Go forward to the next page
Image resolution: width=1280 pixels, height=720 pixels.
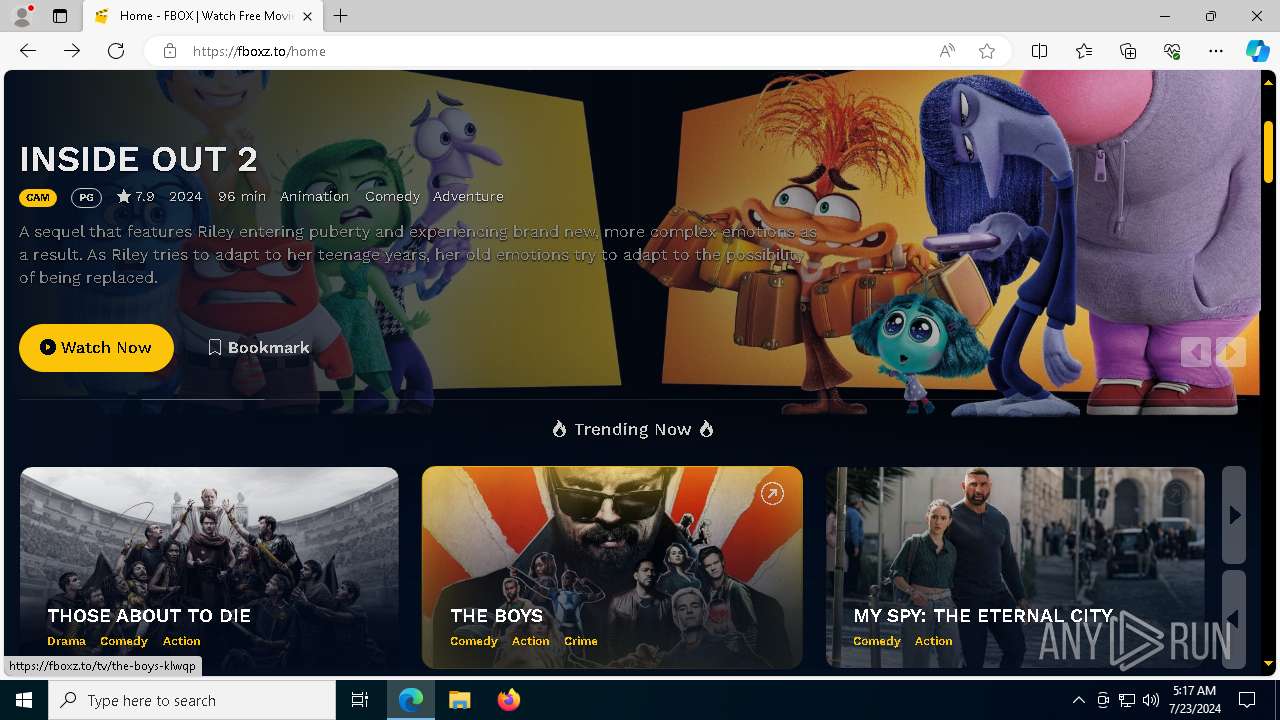[72, 51]
